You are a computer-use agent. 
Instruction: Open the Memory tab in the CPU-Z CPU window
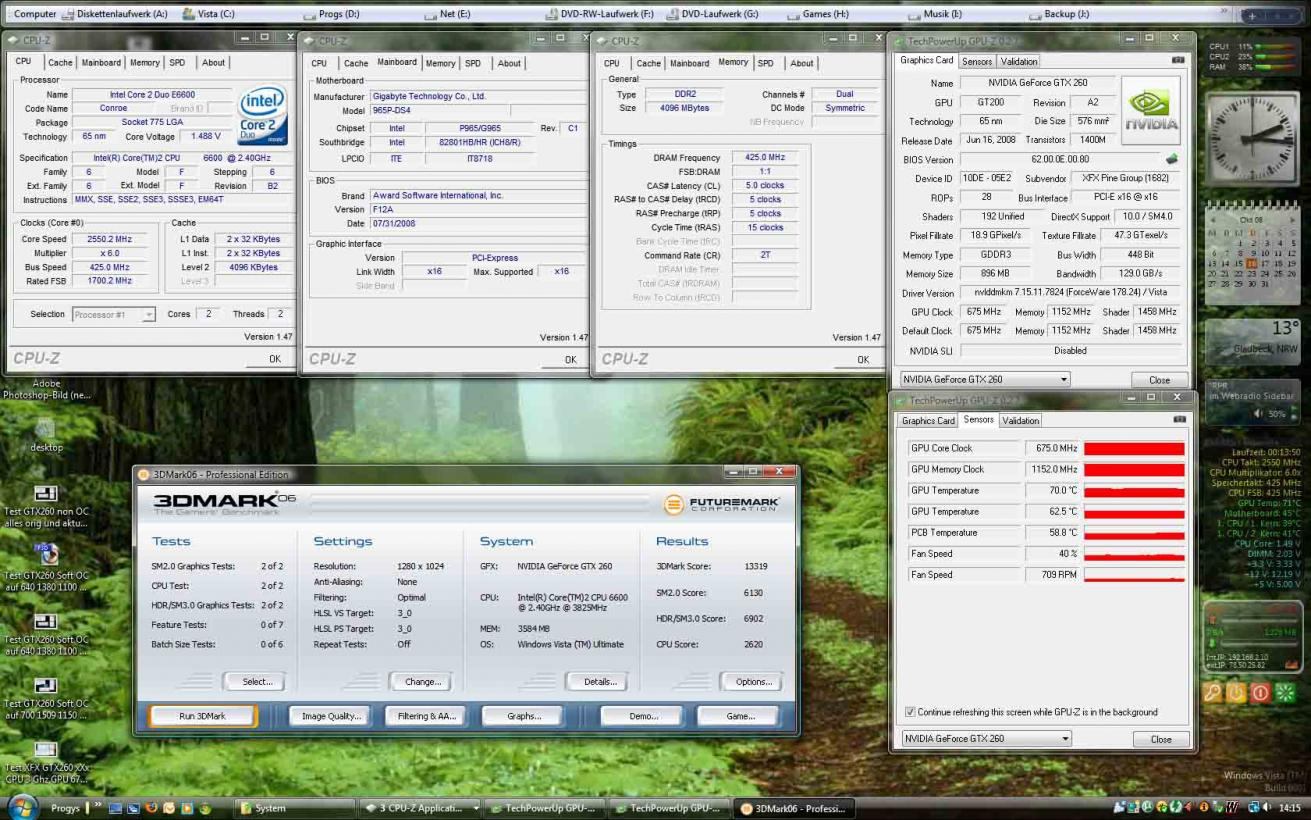[145, 62]
